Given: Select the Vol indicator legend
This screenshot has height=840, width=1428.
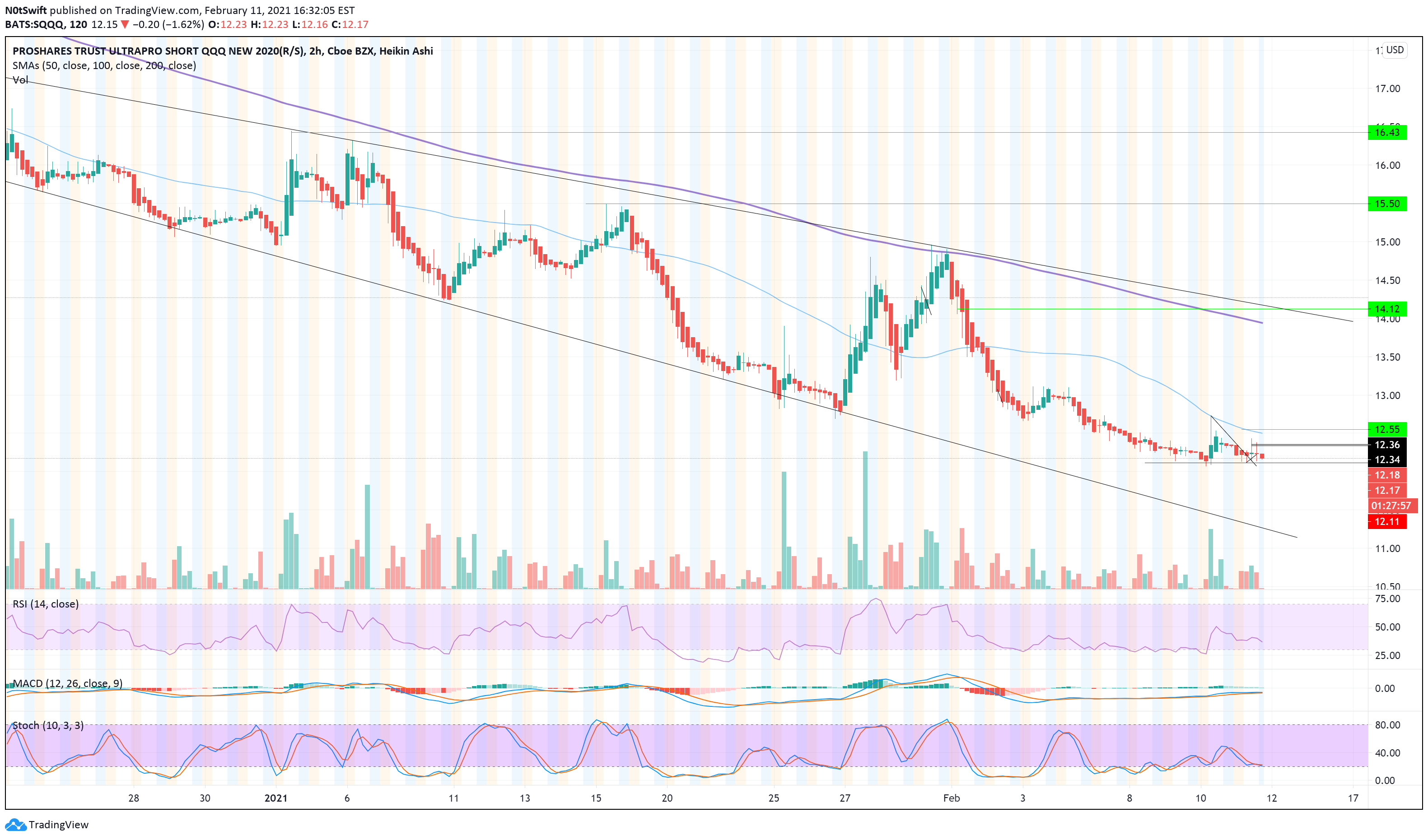Looking at the screenshot, I should (20, 80).
